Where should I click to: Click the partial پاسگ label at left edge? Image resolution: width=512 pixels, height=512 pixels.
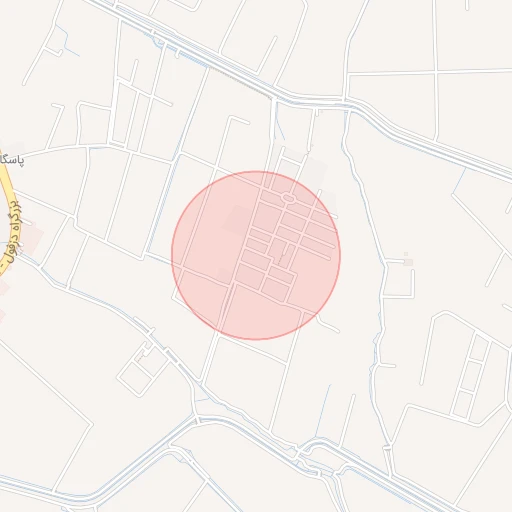12,160
